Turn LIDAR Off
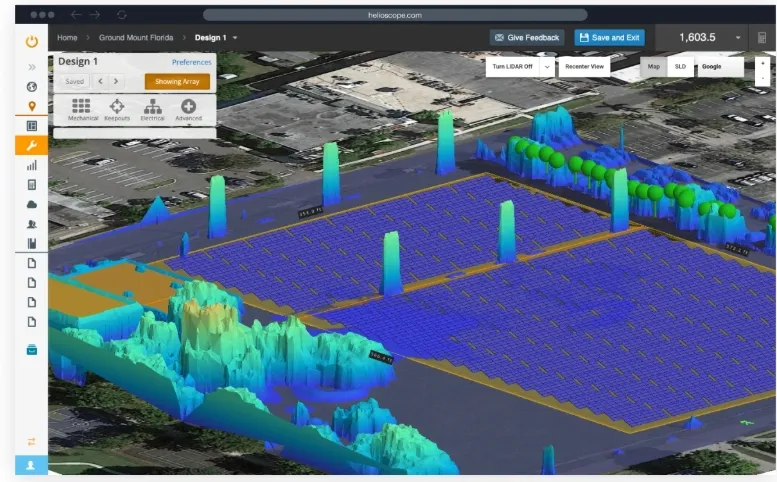 [512, 66]
